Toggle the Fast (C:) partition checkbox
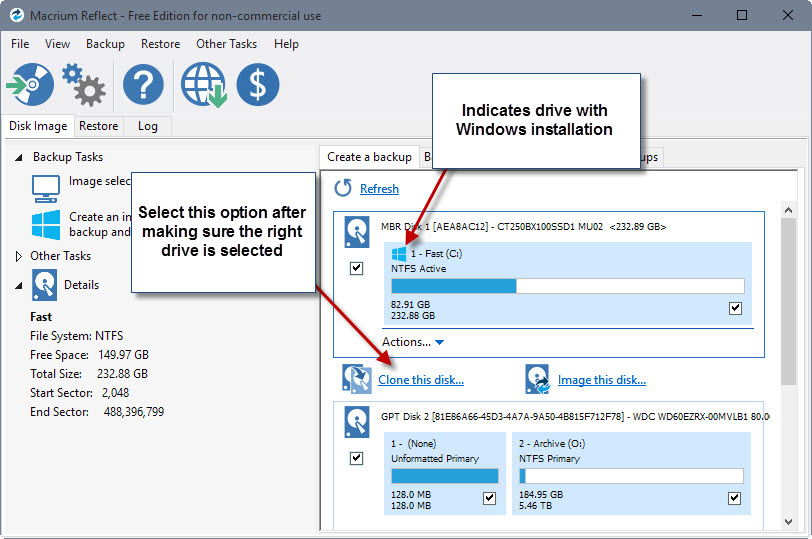Image resolution: width=812 pixels, height=539 pixels. [735, 308]
